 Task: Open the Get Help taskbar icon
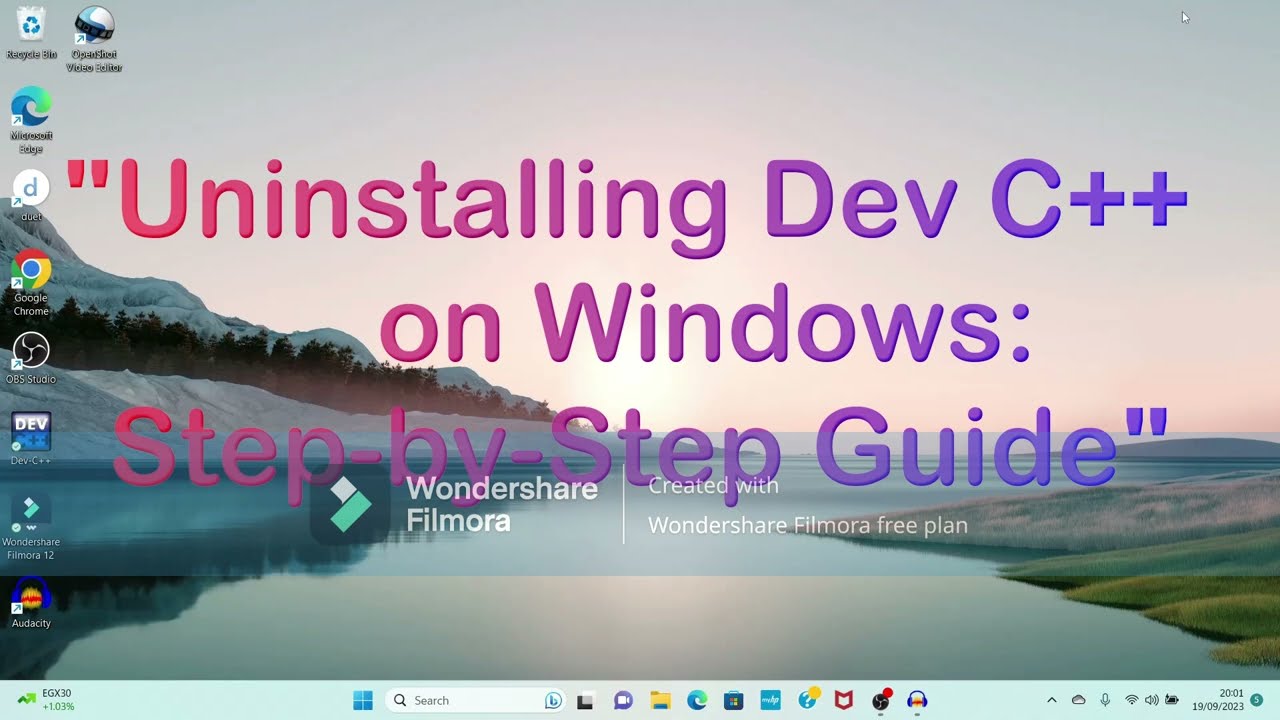coord(808,699)
